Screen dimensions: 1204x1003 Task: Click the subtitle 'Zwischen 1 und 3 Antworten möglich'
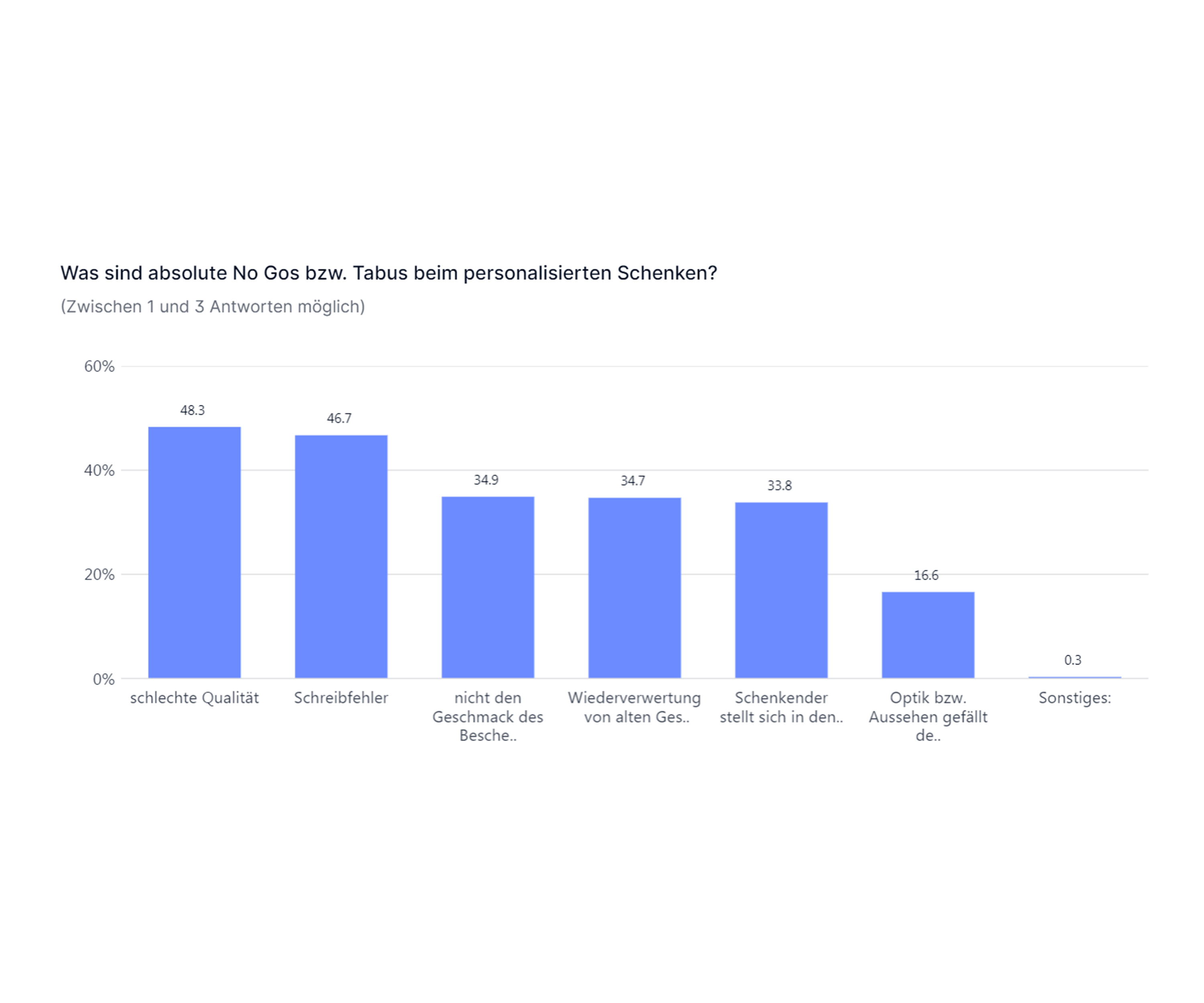213,307
